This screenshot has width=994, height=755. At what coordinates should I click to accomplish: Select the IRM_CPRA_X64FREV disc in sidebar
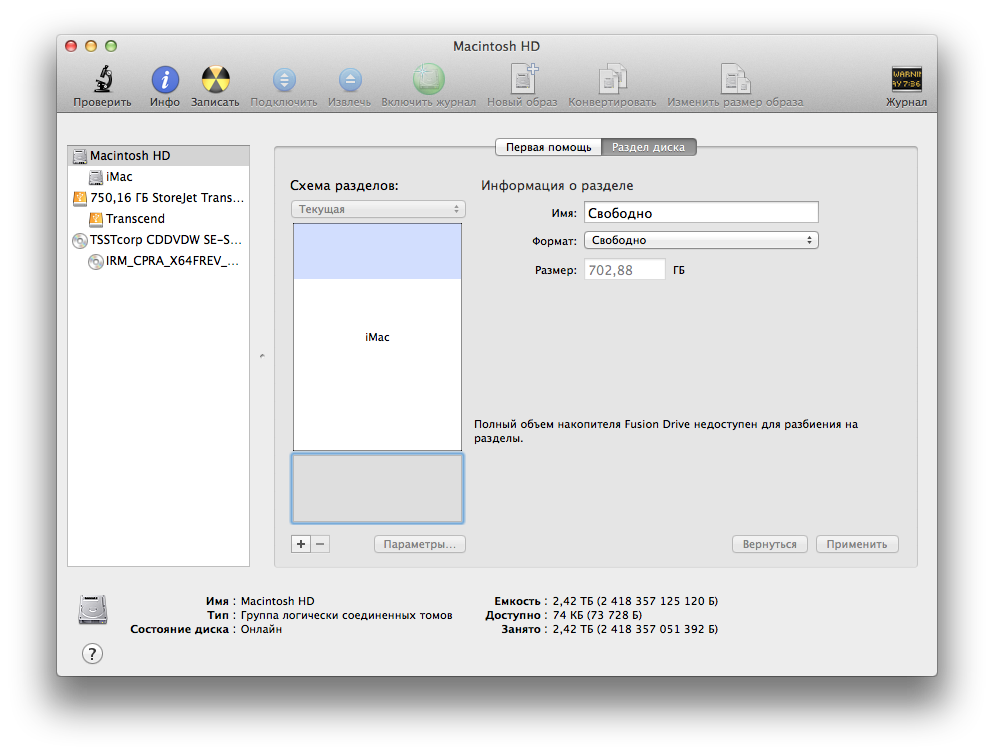(158, 261)
